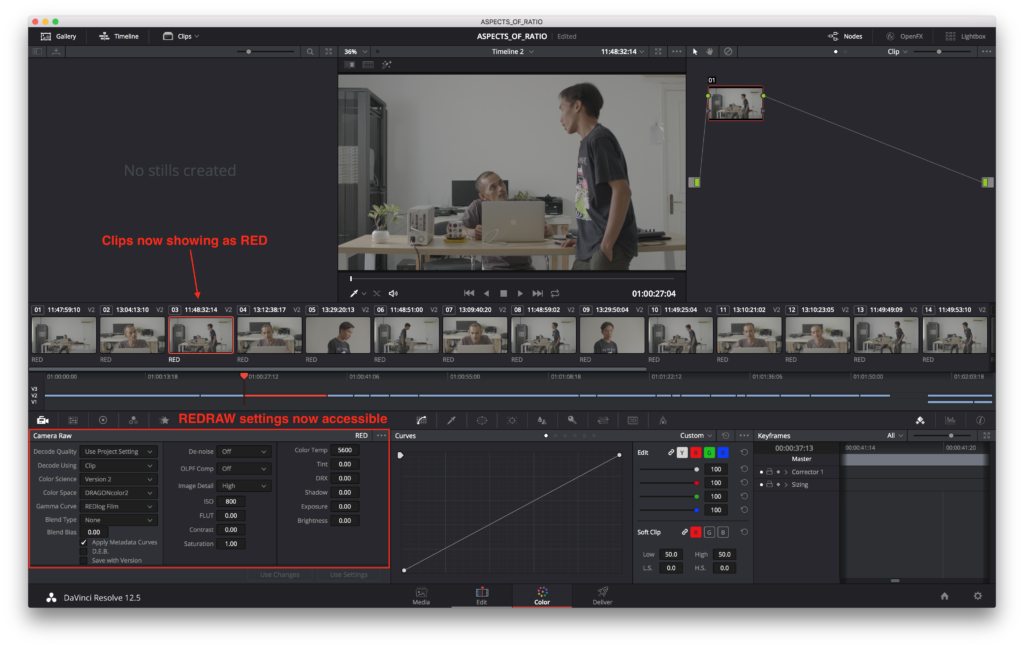Screen dimensions: 1024x648
Task: Toggle the Timeline panel button
Action: pos(119,37)
